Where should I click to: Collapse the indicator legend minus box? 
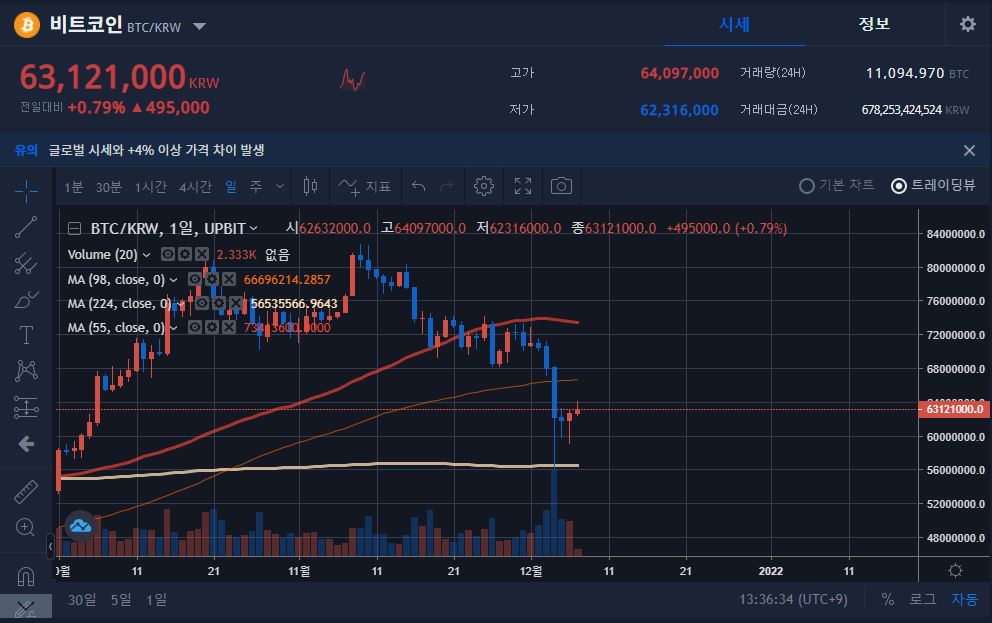(75, 228)
